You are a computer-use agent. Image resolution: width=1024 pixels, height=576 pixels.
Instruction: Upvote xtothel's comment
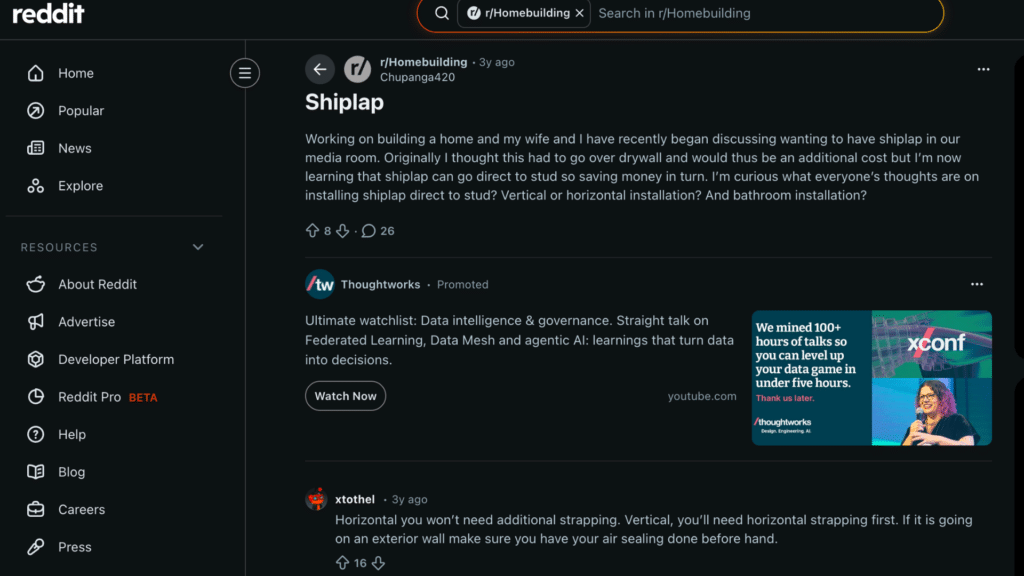tap(342, 563)
